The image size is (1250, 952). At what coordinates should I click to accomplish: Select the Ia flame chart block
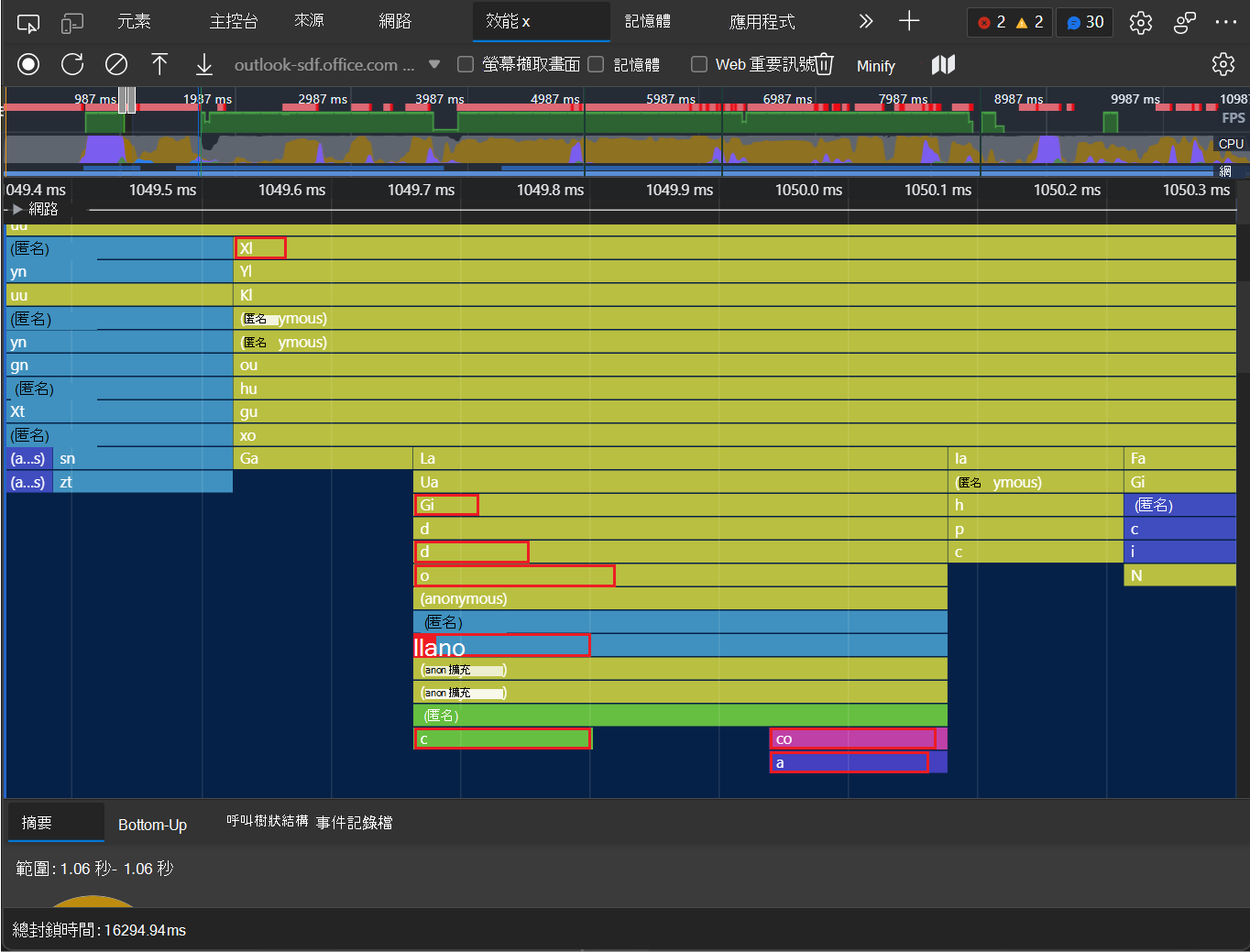(1036, 458)
